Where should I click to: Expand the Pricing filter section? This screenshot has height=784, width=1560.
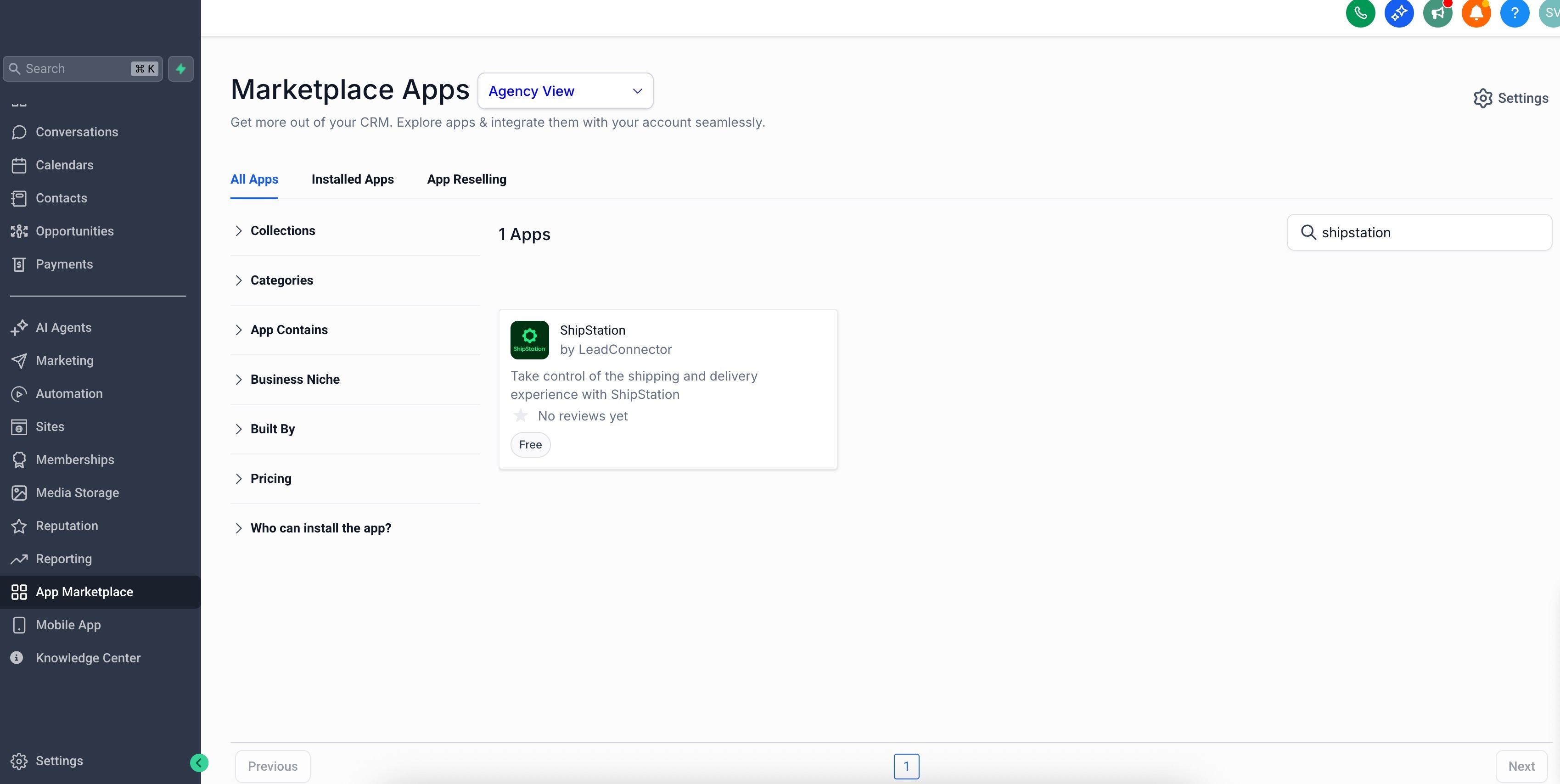coord(271,478)
